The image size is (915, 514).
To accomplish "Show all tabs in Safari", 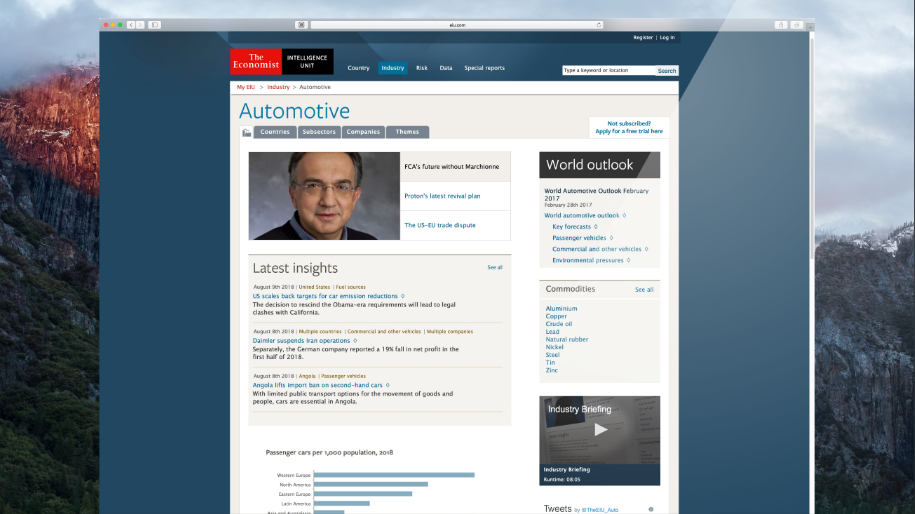I will [x=797, y=25].
